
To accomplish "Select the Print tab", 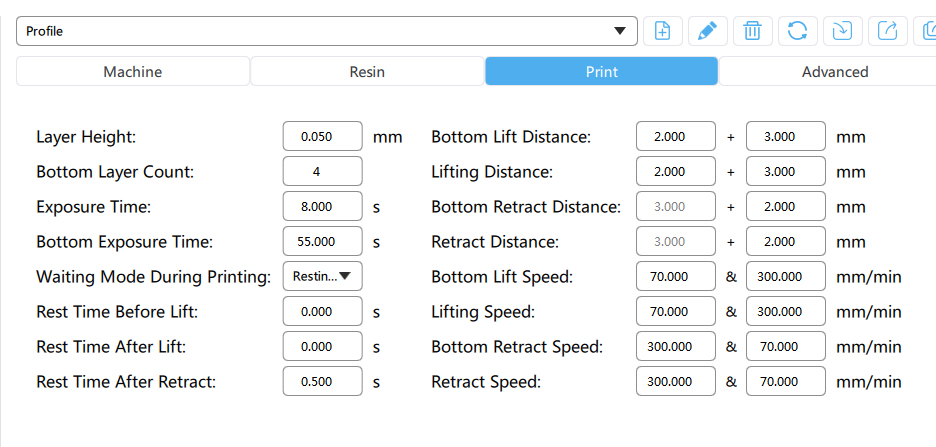I will [x=601, y=72].
